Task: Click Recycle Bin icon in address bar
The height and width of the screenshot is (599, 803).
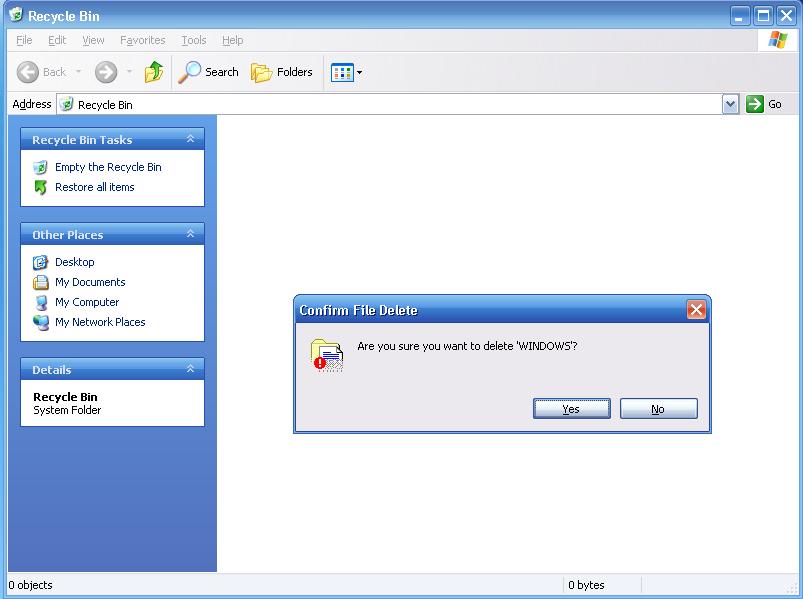Action: click(66, 104)
